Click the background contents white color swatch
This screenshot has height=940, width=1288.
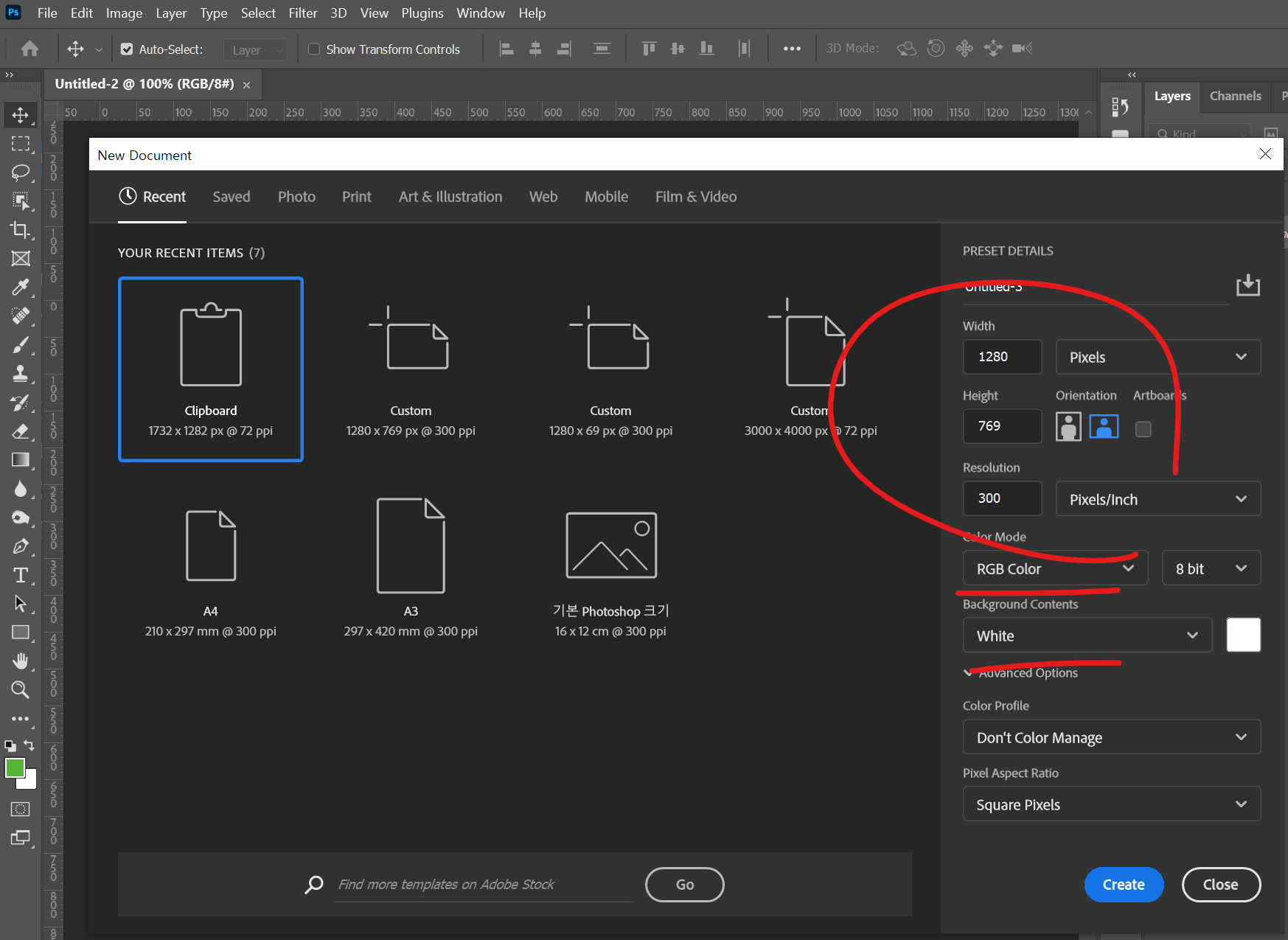coord(1243,635)
